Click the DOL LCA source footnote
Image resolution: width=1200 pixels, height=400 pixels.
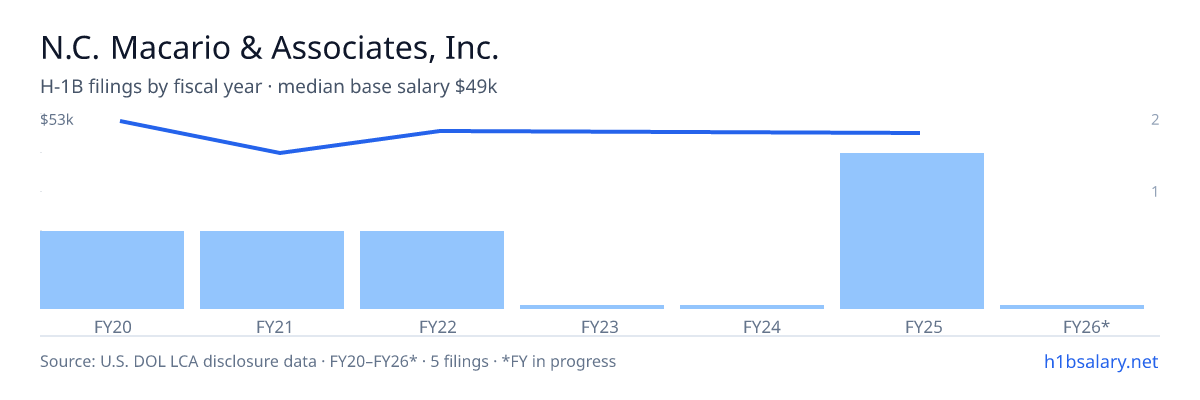click(x=328, y=361)
